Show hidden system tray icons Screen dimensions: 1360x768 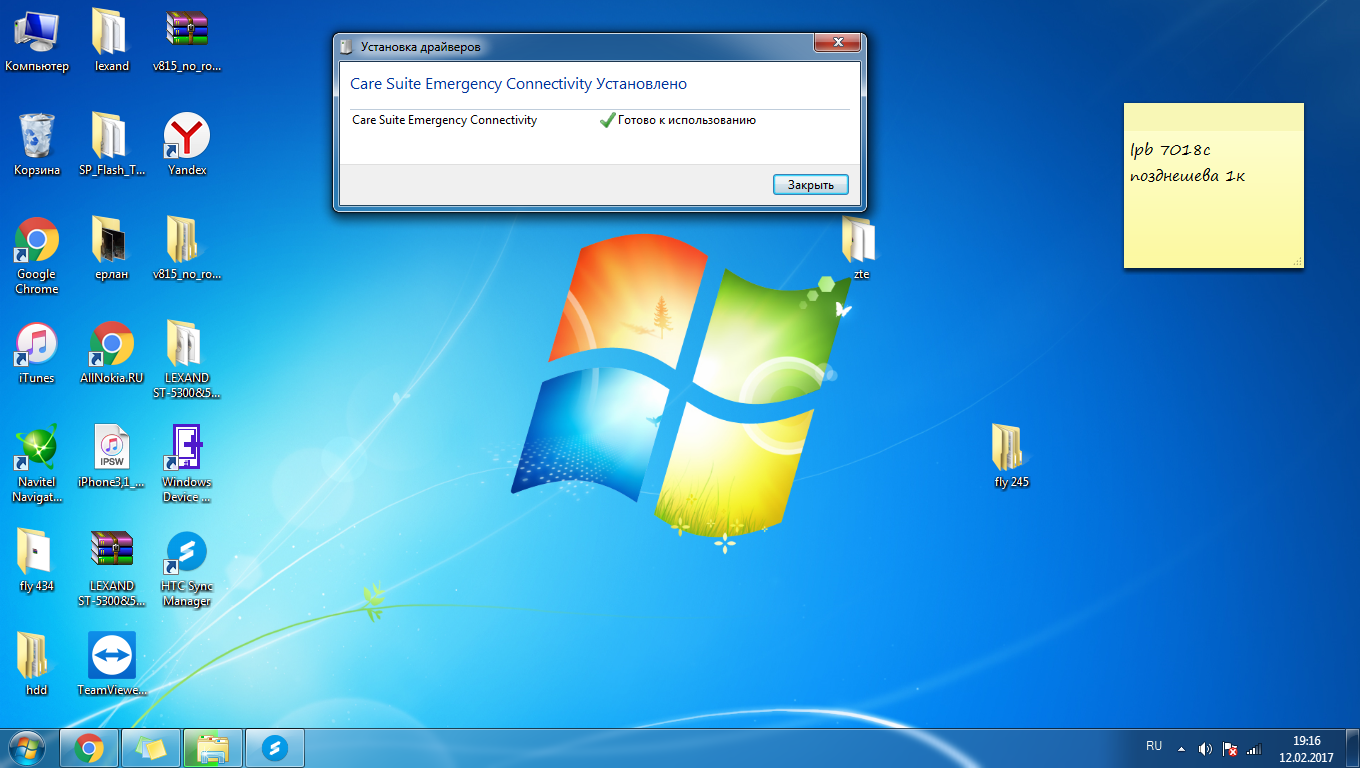point(1181,748)
